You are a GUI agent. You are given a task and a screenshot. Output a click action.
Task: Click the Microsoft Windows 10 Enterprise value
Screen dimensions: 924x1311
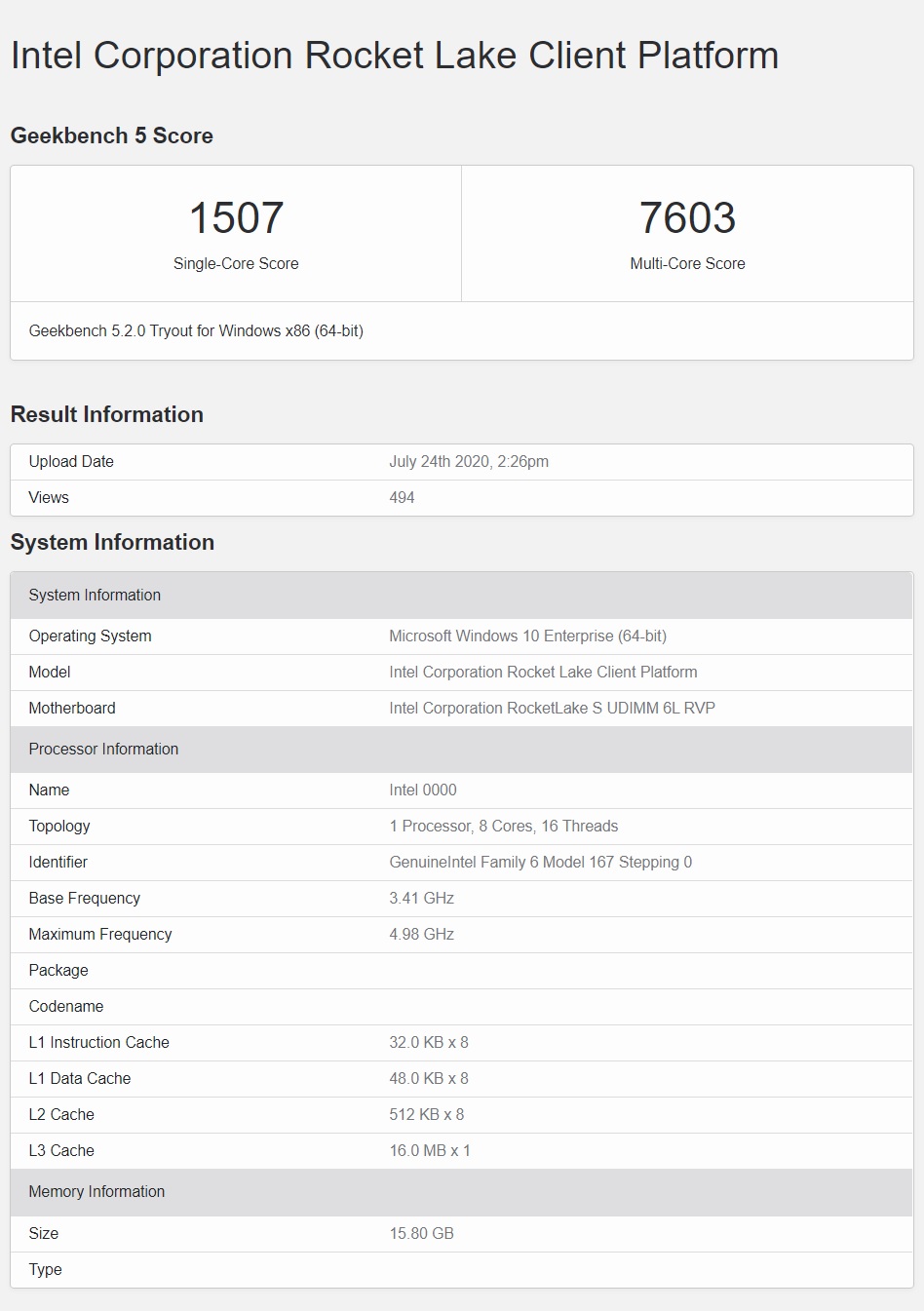(x=527, y=636)
